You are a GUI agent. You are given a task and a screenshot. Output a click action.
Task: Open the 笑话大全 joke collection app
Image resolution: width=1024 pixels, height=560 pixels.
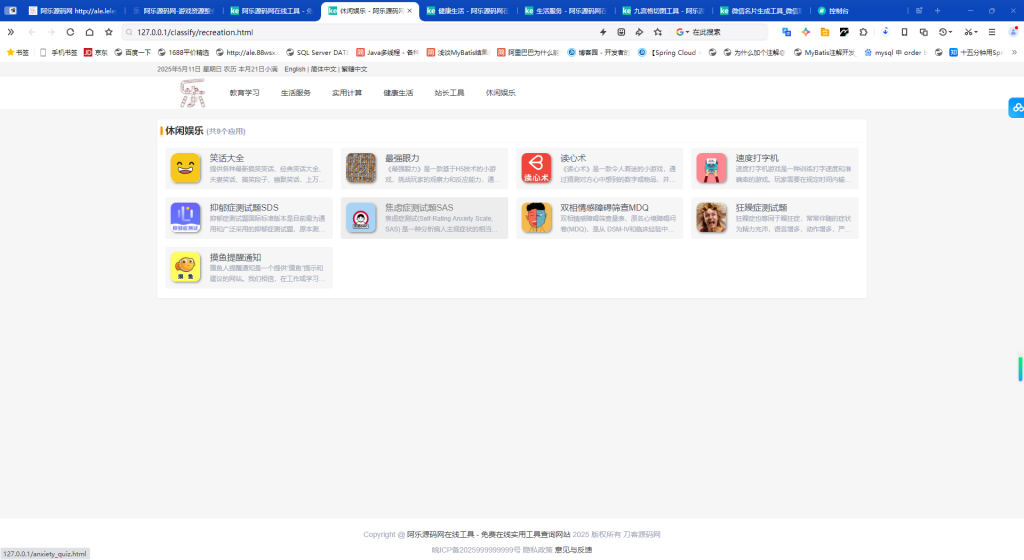tap(249, 168)
